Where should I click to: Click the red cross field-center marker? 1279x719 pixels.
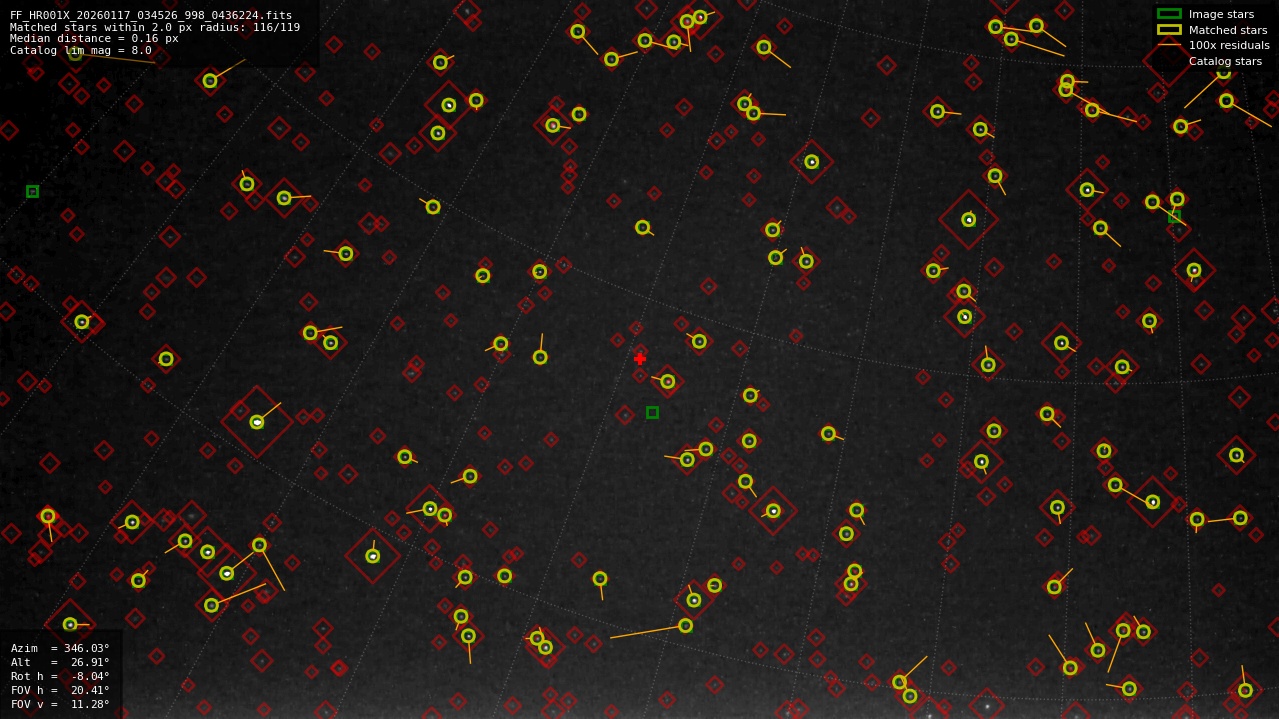(640, 358)
